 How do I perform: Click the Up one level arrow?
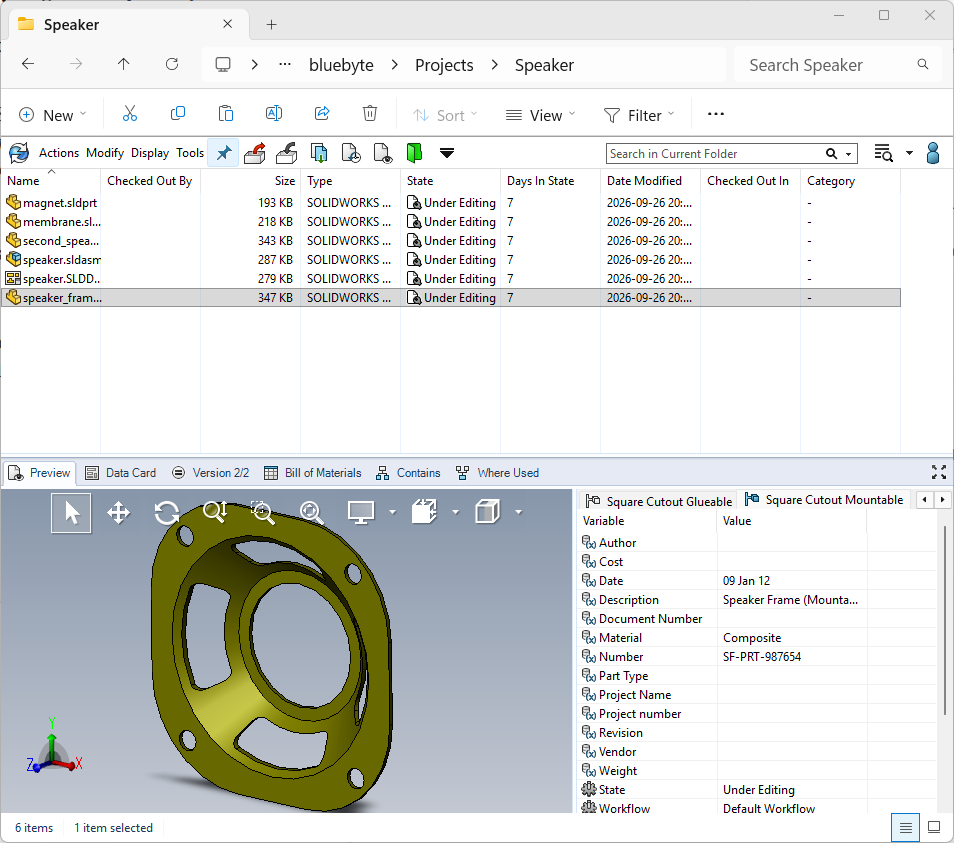point(124,64)
